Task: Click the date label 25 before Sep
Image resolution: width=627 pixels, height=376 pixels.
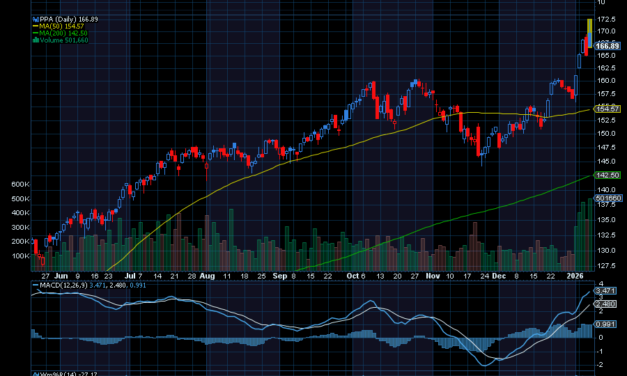Action: click(x=262, y=276)
